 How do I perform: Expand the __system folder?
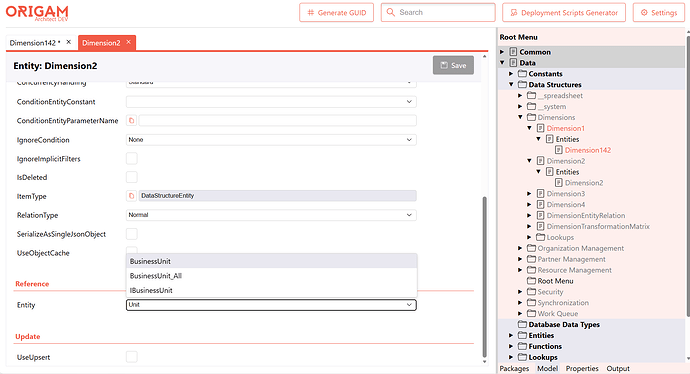pos(520,106)
